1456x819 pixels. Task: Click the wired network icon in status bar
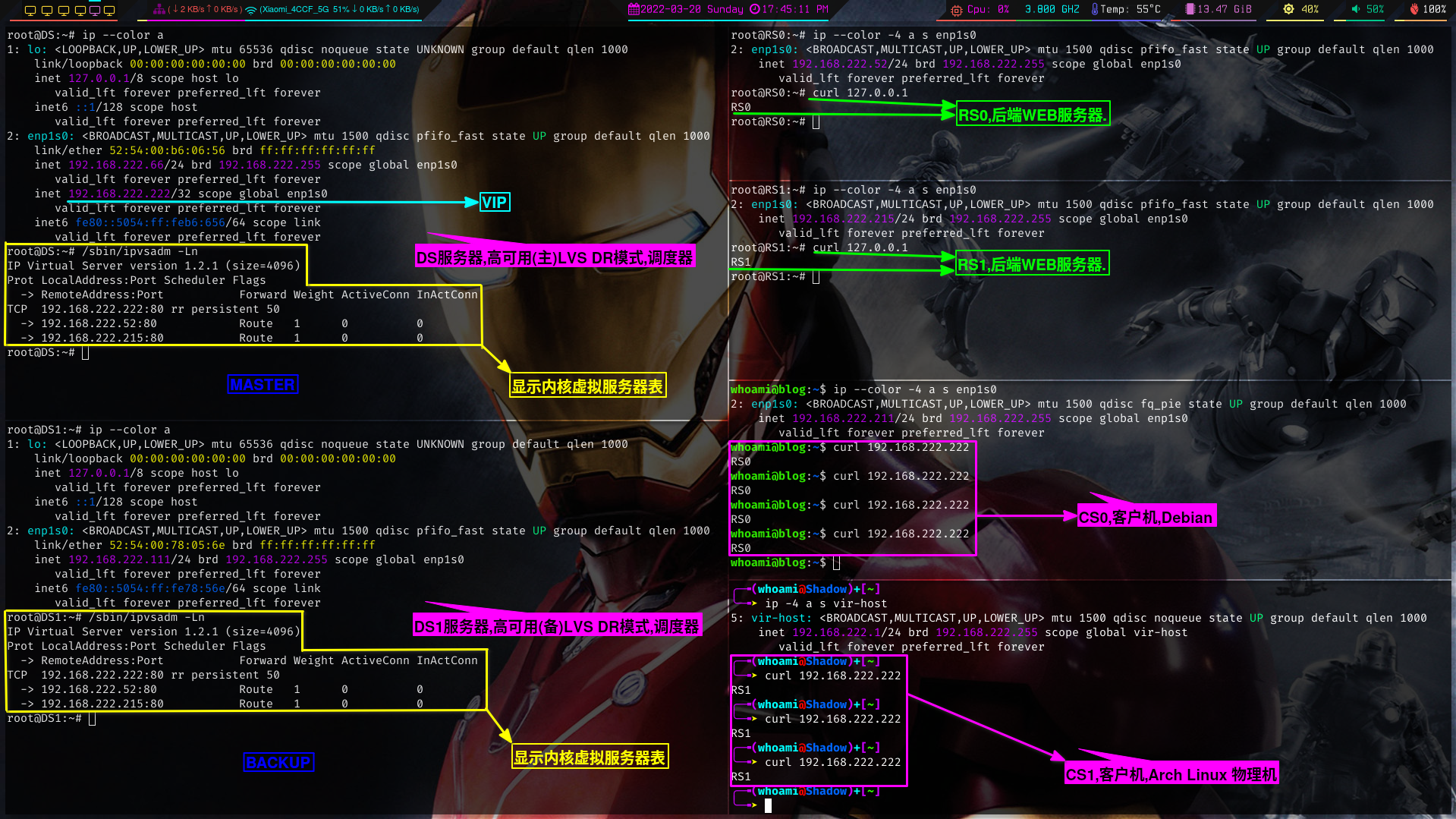(159, 9)
